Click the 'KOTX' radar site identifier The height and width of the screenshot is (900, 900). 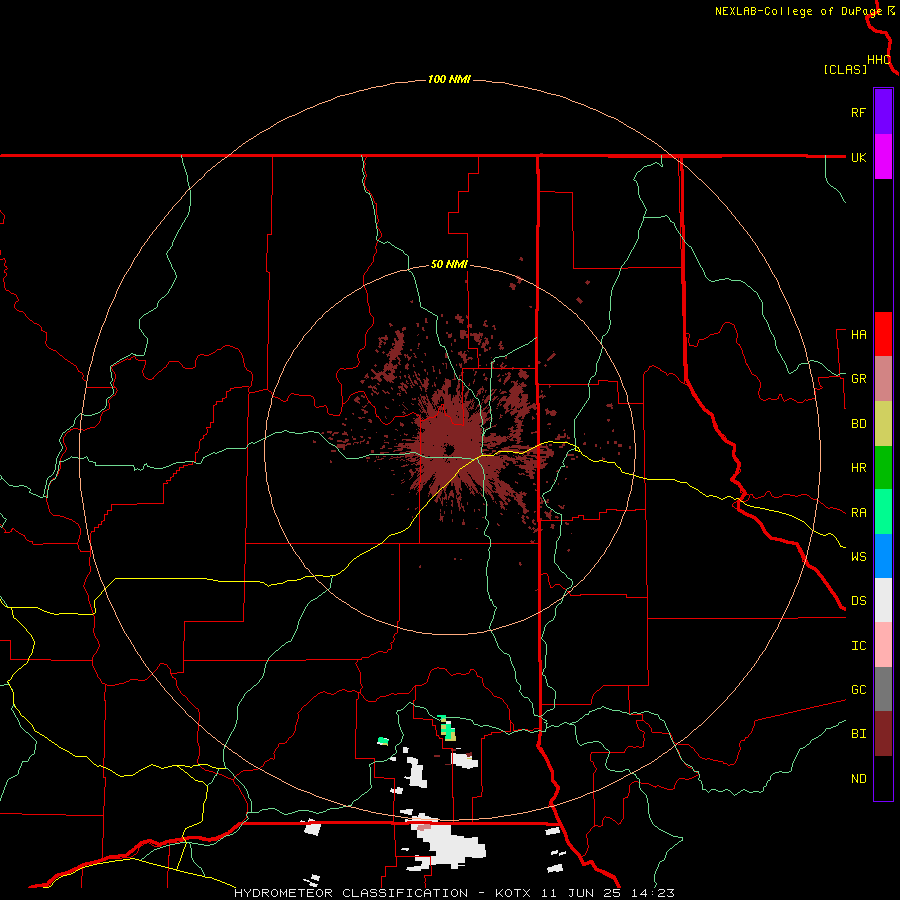pyautogui.click(x=513, y=893)
